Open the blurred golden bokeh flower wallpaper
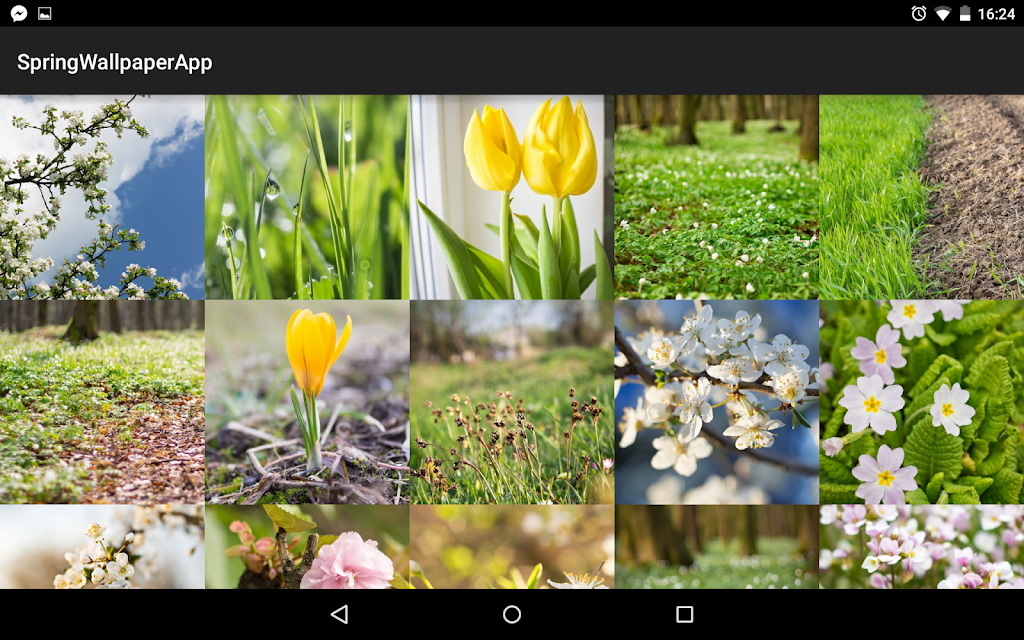The image size is (1024, 640). click(512, 547)
